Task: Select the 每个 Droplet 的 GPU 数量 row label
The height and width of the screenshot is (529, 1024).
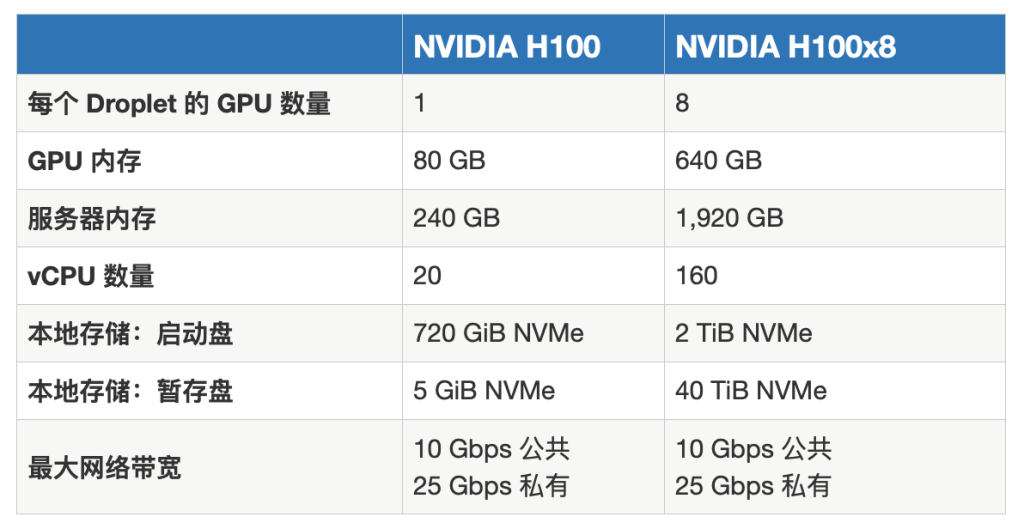Action: 179,103
